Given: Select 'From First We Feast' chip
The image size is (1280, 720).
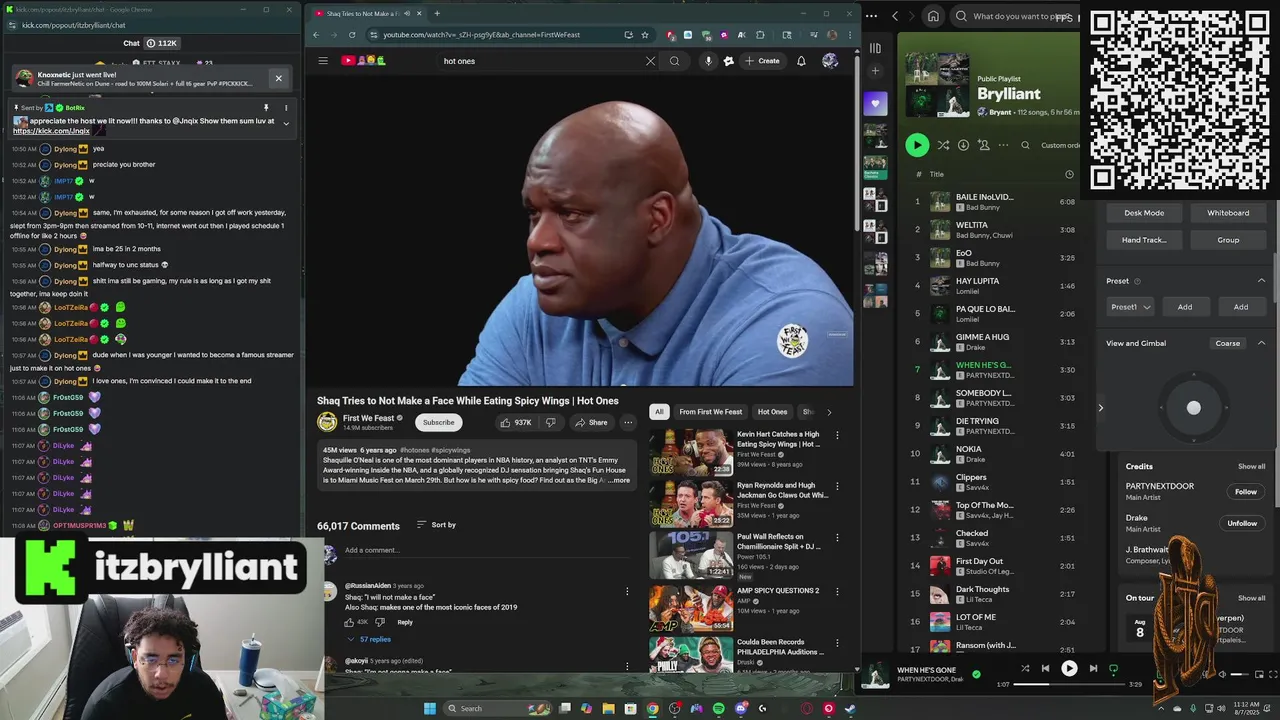Looking at the screenshot, I should 711,412.
